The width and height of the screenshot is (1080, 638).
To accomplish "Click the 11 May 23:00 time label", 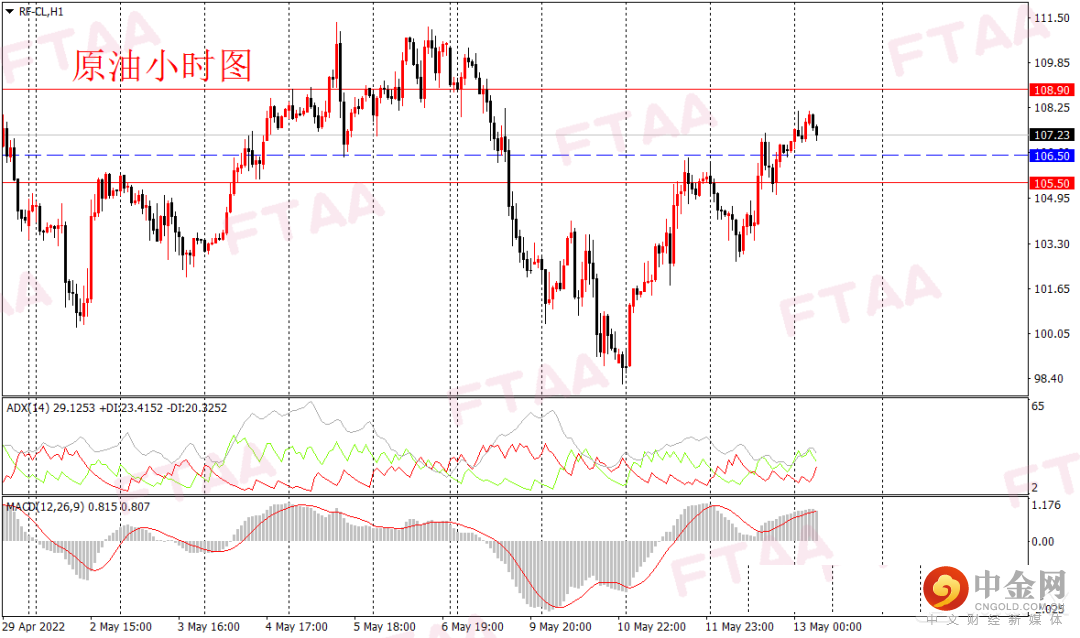I will (x=739, y=627).
